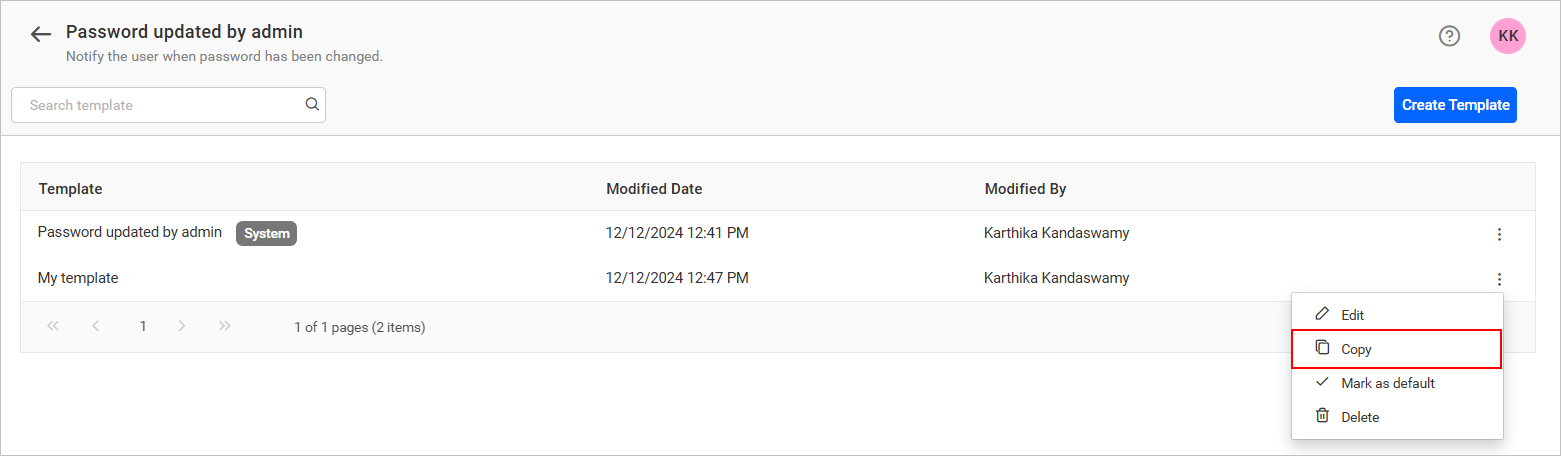Go to the next page arrow
Screen dimensions: 1561x456
pos(182,326)
